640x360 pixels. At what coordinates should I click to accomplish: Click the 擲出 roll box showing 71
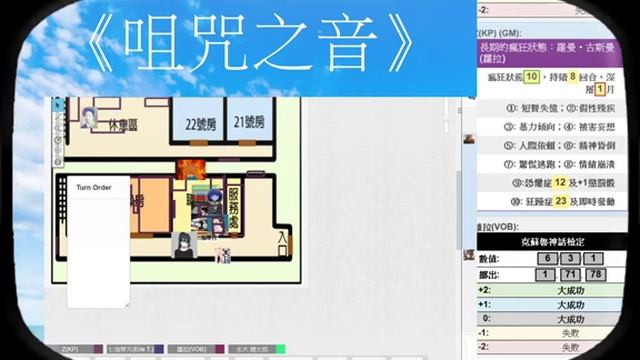(570, 275)
